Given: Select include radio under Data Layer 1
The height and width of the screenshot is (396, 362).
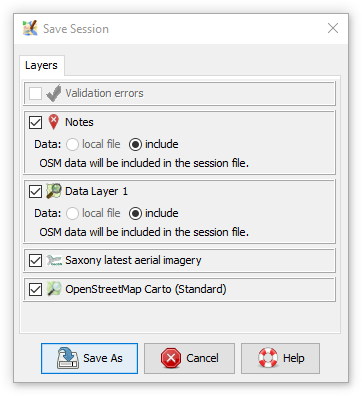Looking at the screenshot, I should [135, 213].
